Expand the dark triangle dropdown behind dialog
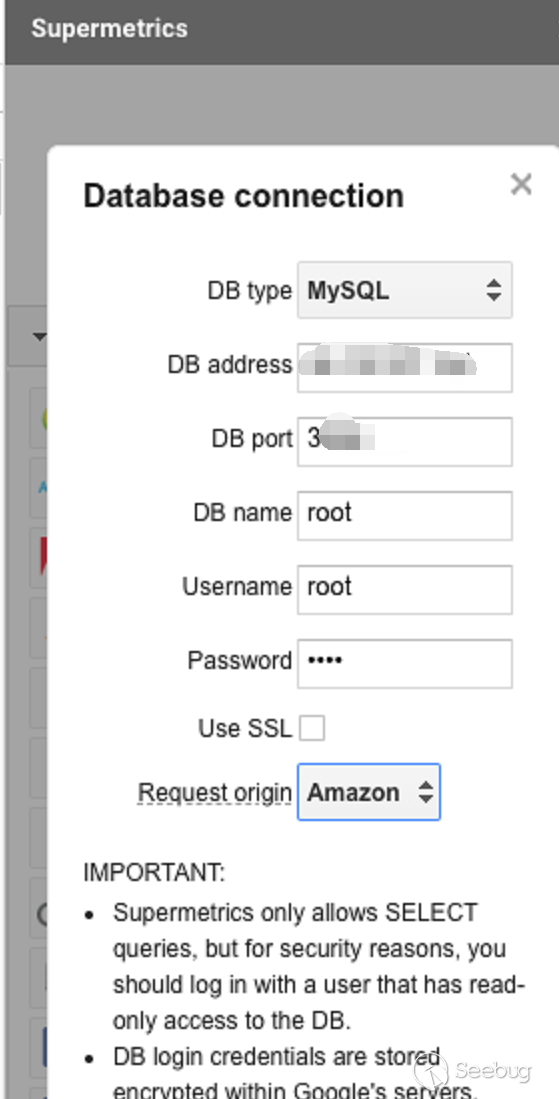The image size is (559, 1099). 39,336
